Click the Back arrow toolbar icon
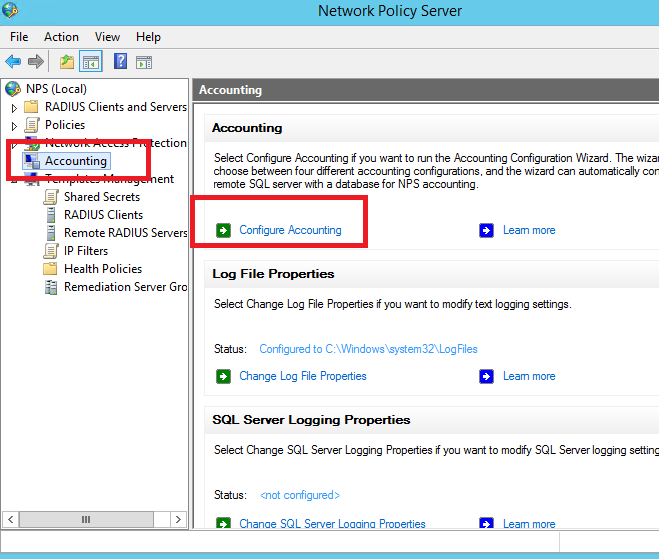The width and height of the screenshot is (659, 559). tap(13, 62)
